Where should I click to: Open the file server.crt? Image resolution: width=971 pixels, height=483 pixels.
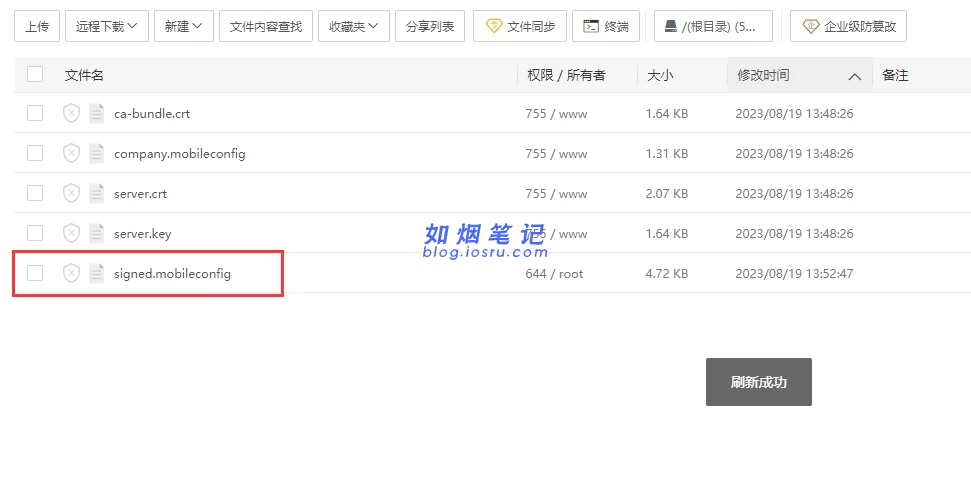coord(141,194)
